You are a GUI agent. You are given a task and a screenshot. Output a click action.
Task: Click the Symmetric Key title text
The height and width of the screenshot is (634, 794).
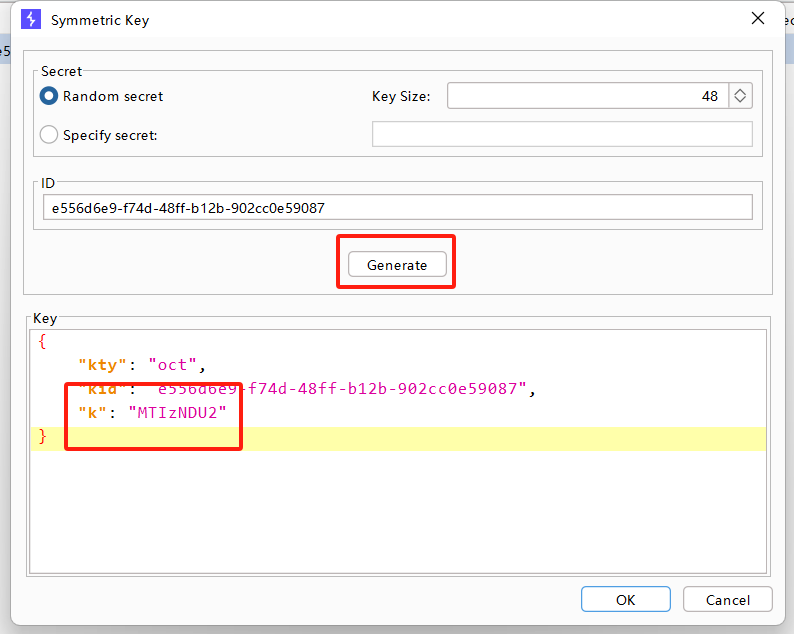click(x=100, y=20)
